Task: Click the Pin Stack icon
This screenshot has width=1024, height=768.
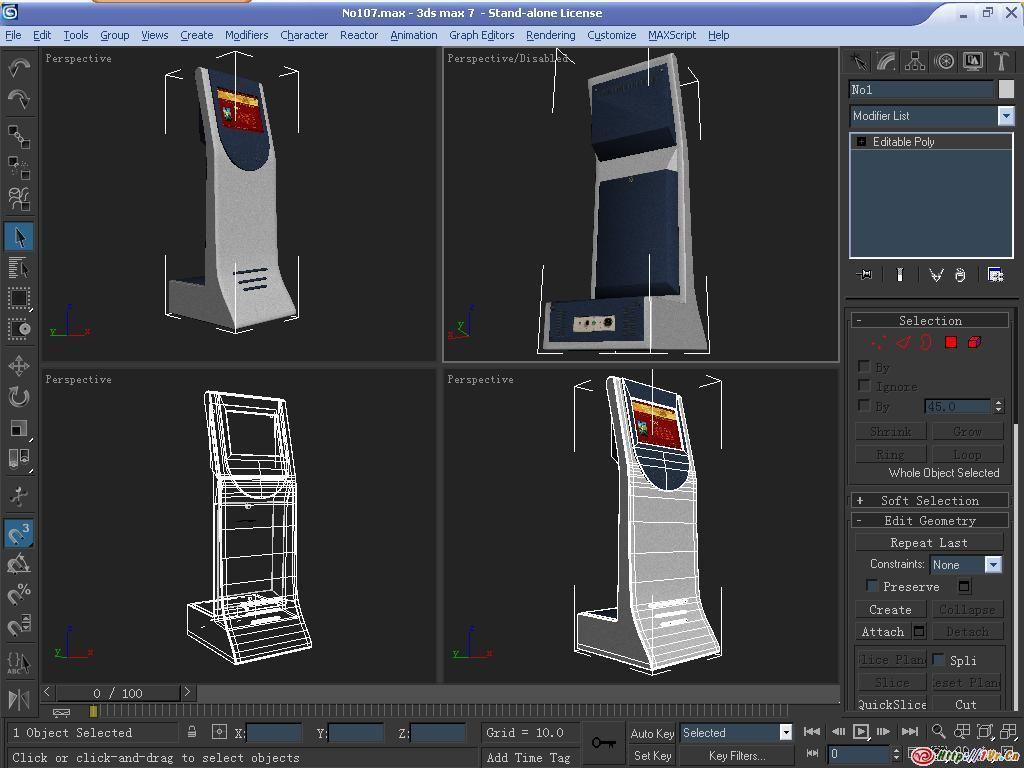Action: point(865,275)
